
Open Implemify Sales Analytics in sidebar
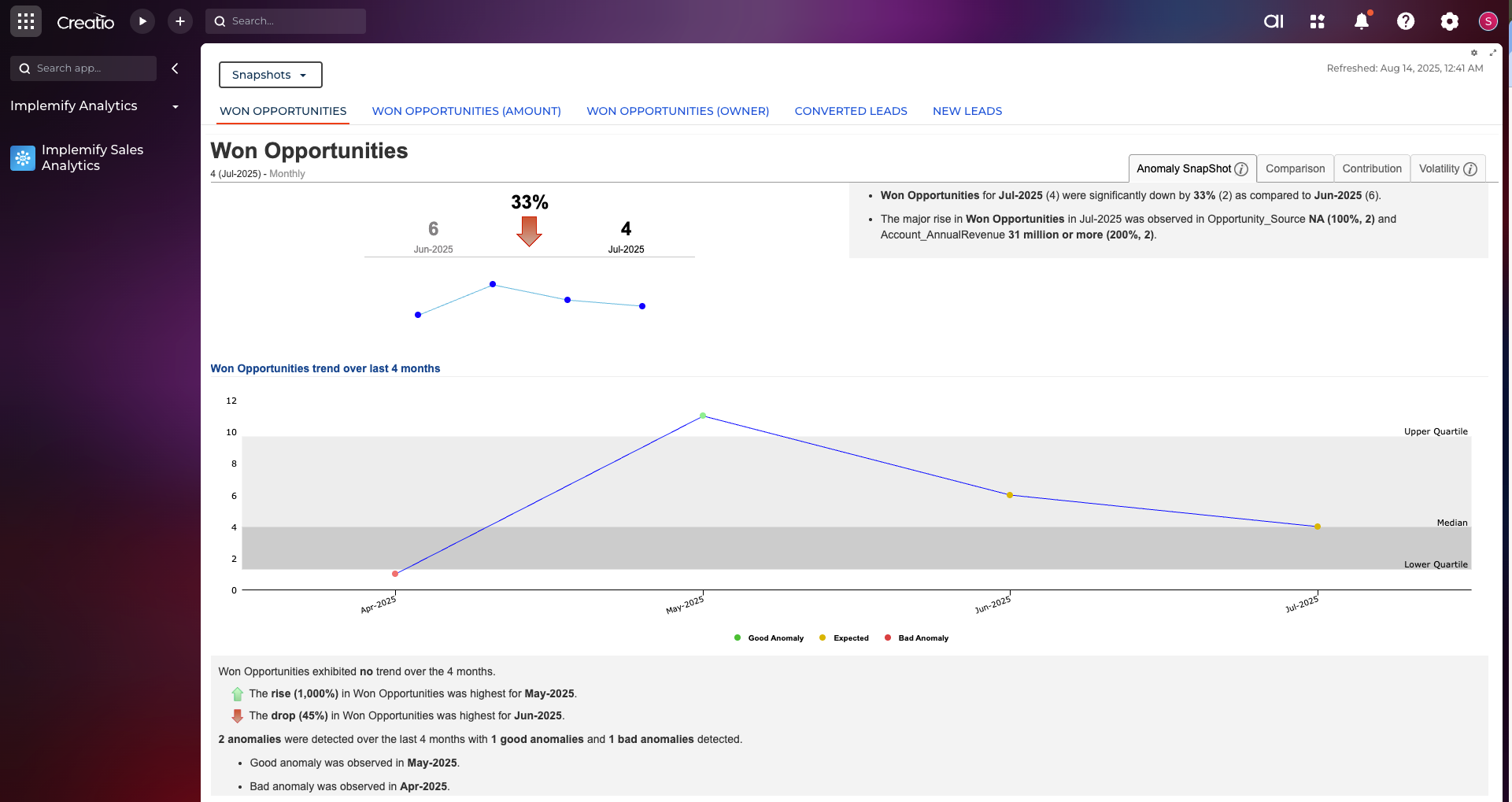(x=92, y=157)
